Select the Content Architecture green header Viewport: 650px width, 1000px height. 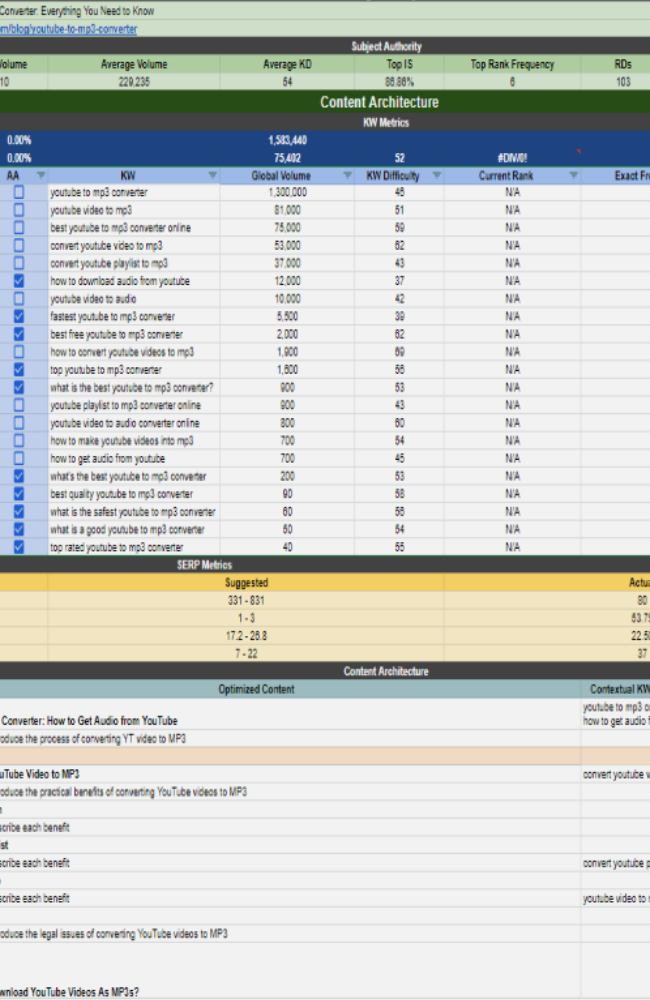(x=380, y=102)
